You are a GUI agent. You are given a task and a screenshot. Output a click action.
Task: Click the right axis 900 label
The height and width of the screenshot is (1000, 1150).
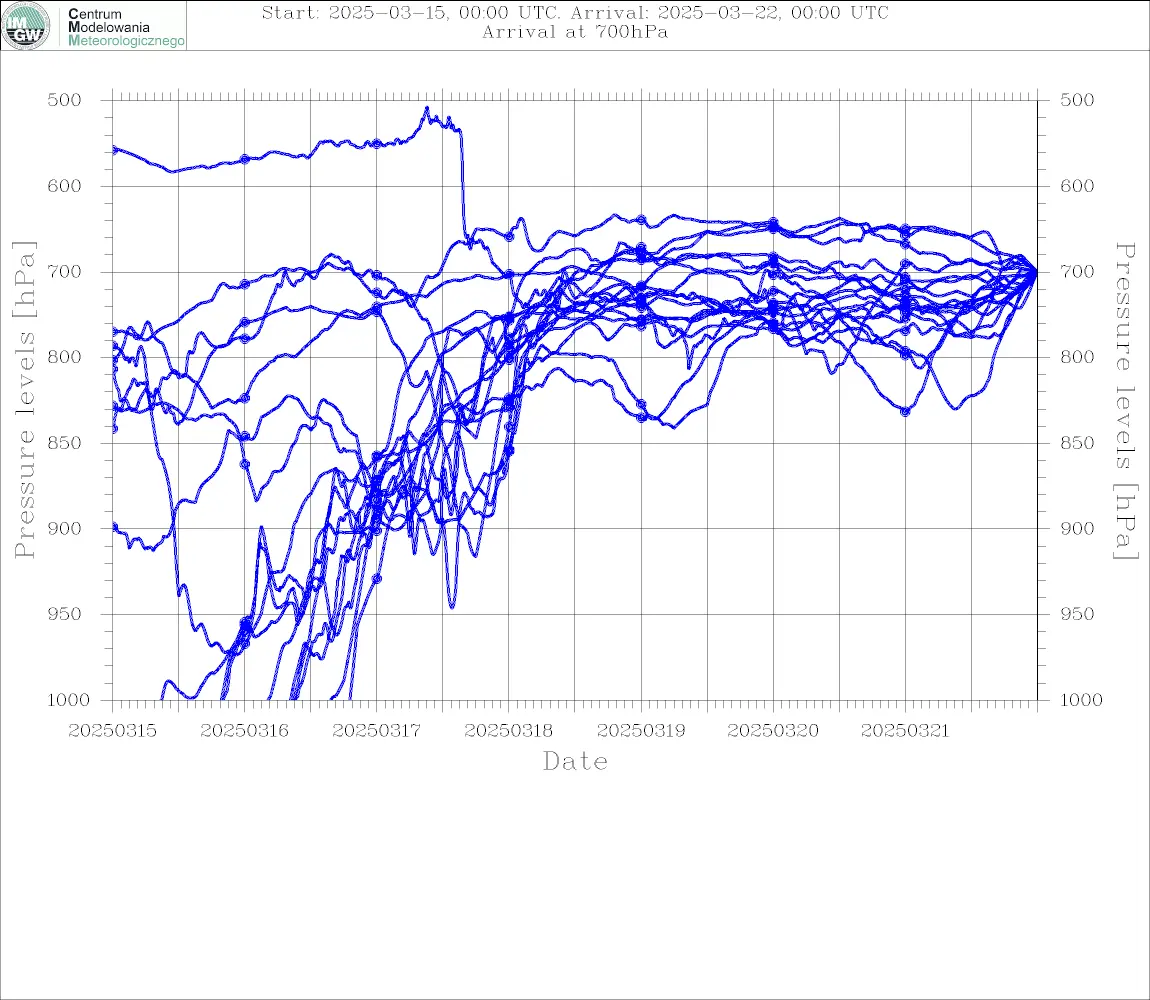(x=1077, y=528)
